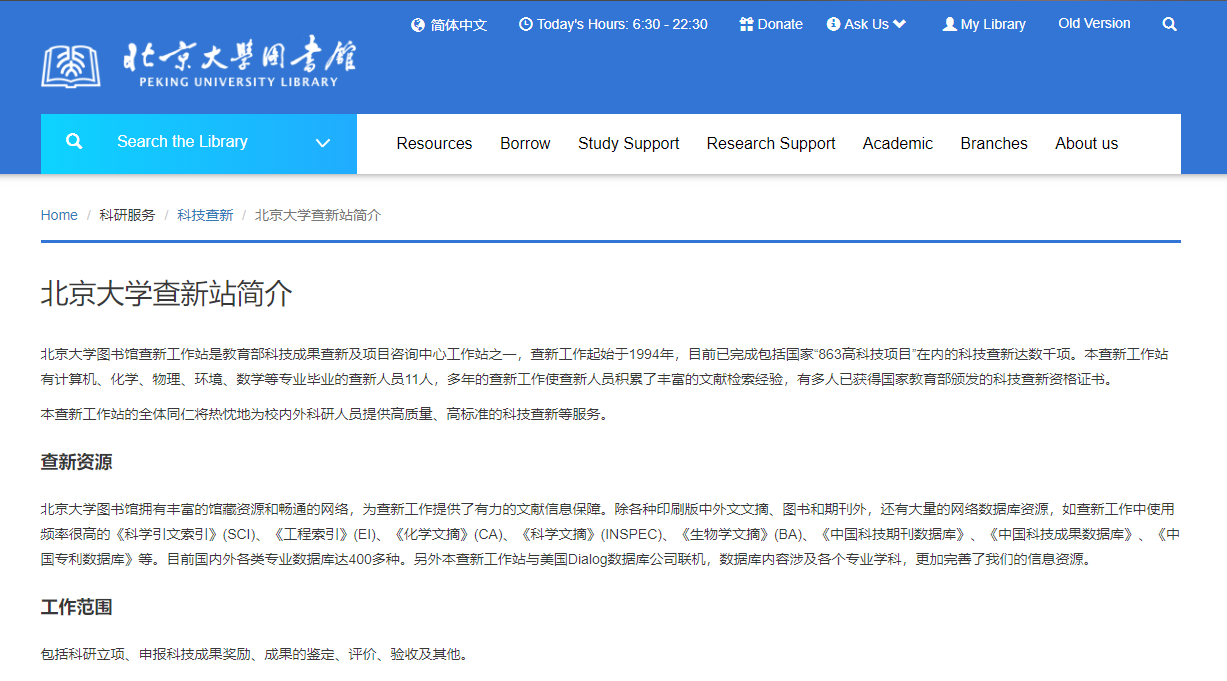The height and width of the screenshot is (681, 1227).
Task: Click Home in the breadcrumb trail
Action: pos(59,214)
